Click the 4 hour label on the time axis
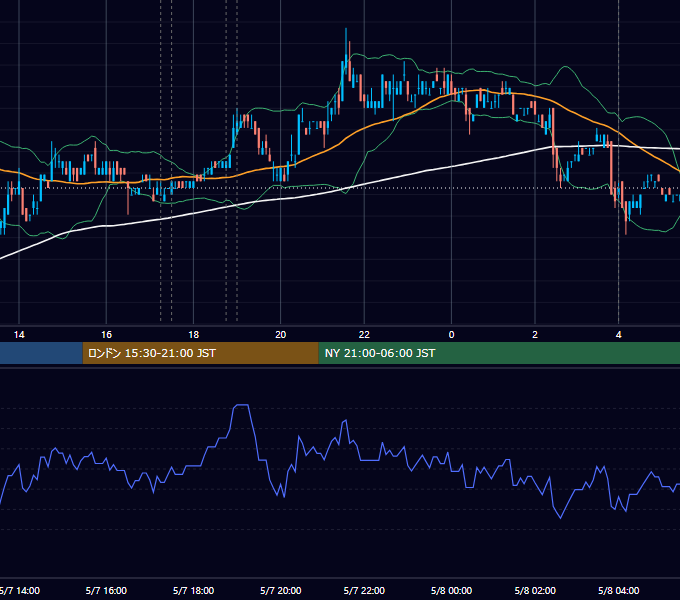The height and width of the screenshot is (600, 680). [x=618, y=334]
